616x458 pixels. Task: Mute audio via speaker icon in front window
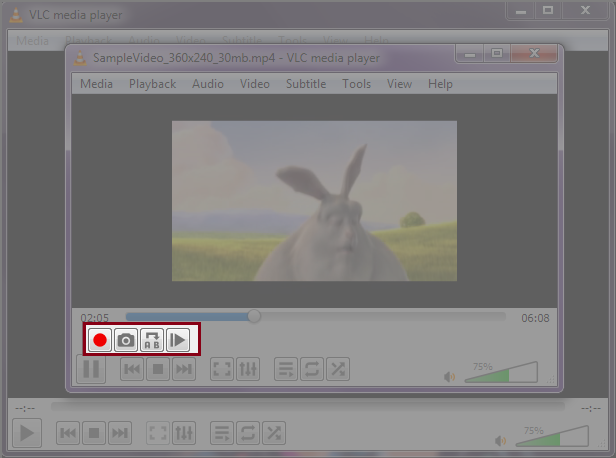(x=449, y=377)
